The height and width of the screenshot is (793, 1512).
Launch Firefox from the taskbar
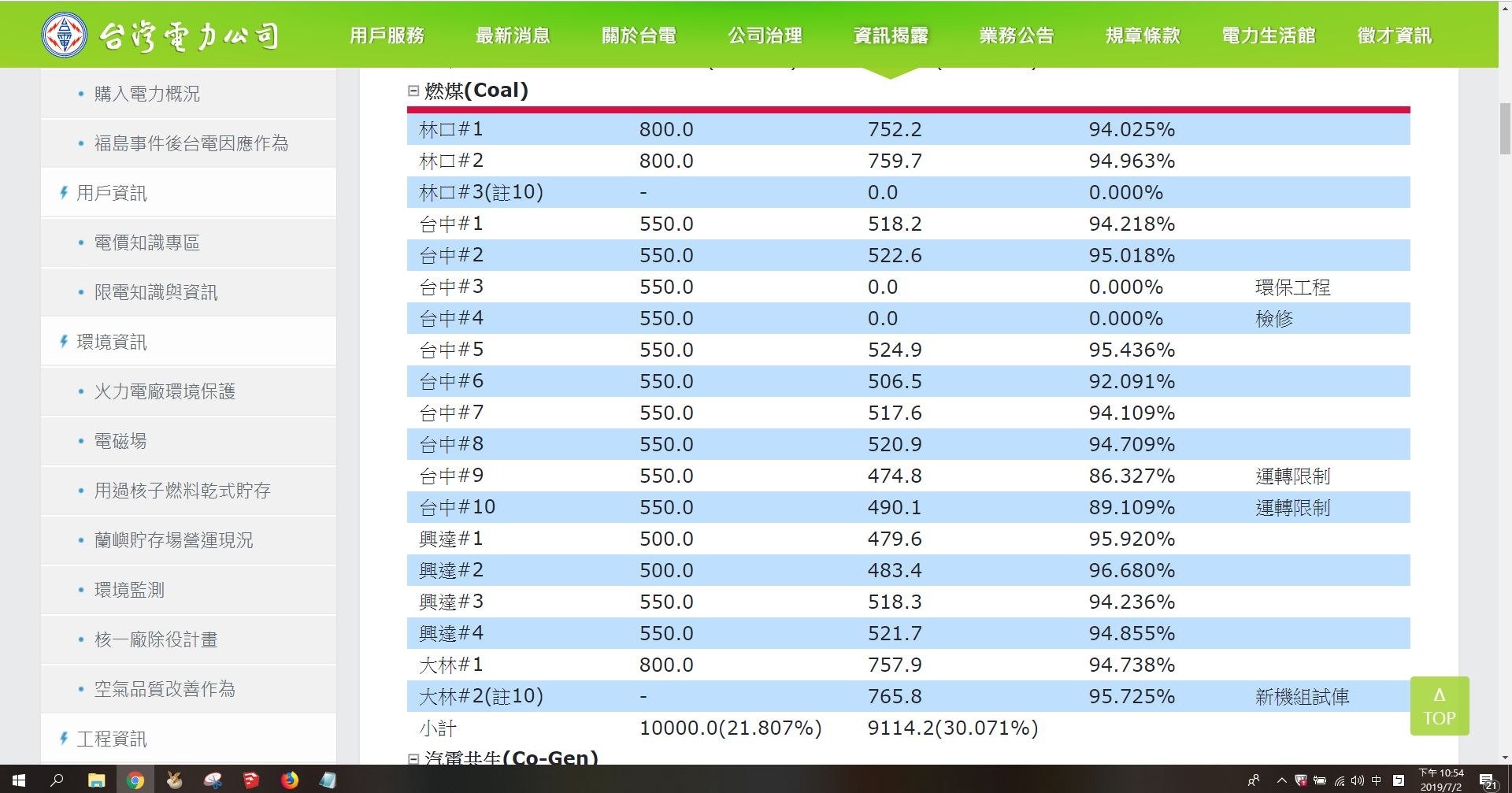click(x=290, y=780)
